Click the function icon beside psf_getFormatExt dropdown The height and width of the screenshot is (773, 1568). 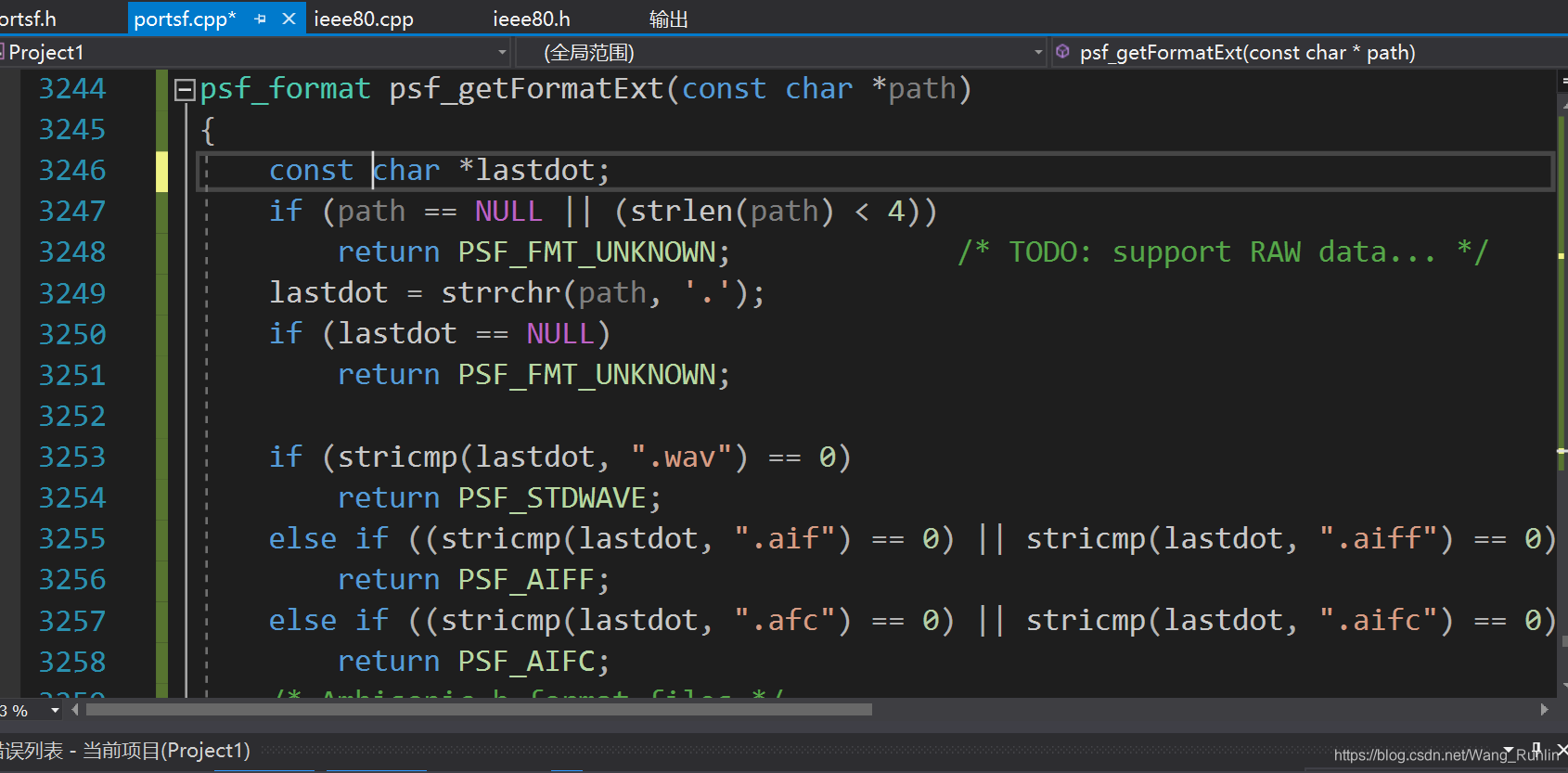(1062, 52)
